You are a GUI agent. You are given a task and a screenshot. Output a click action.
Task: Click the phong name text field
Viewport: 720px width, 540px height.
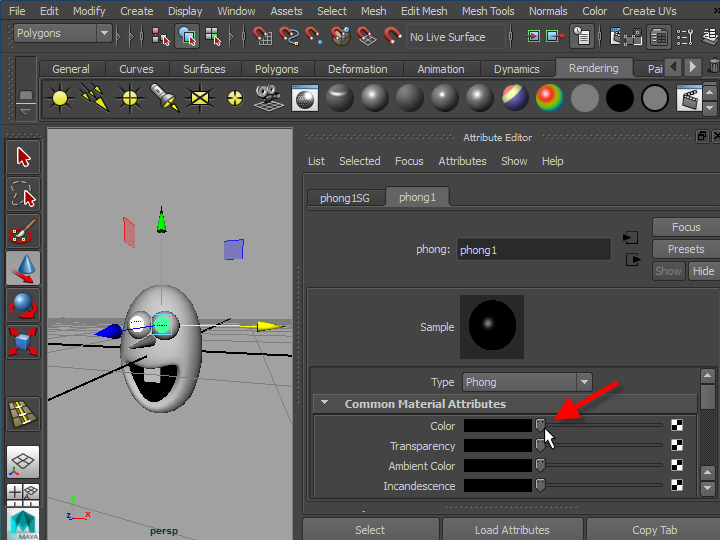(x=533, y=250)
